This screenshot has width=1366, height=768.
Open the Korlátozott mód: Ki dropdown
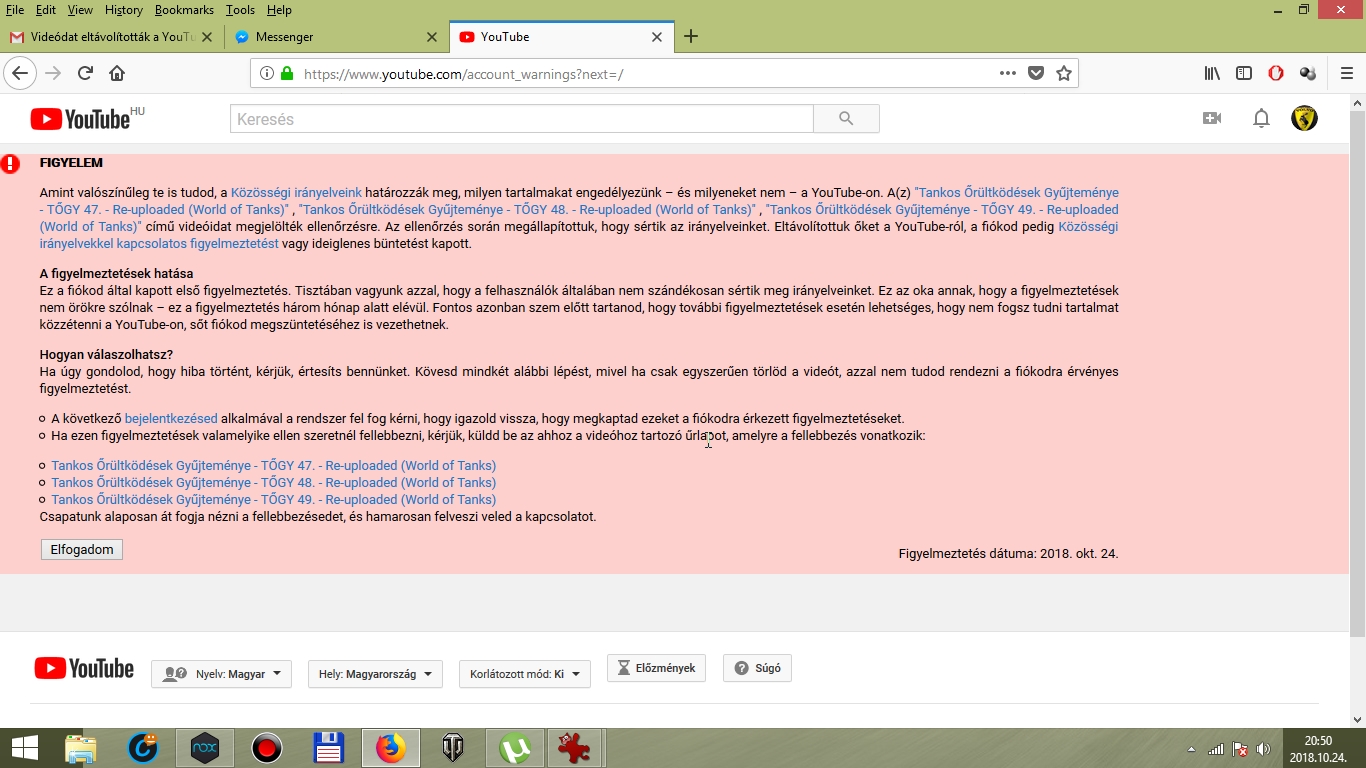(x=524, y=674)
